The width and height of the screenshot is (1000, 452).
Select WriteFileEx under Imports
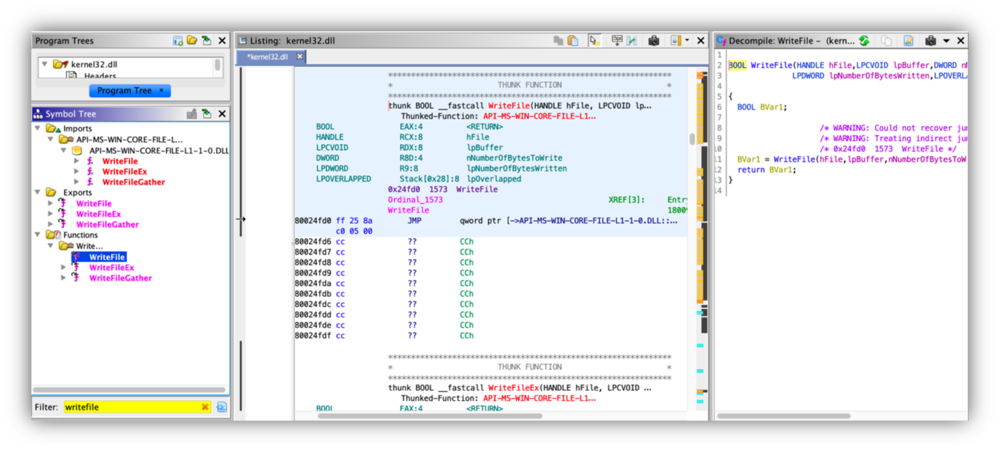tap(125, 171)
